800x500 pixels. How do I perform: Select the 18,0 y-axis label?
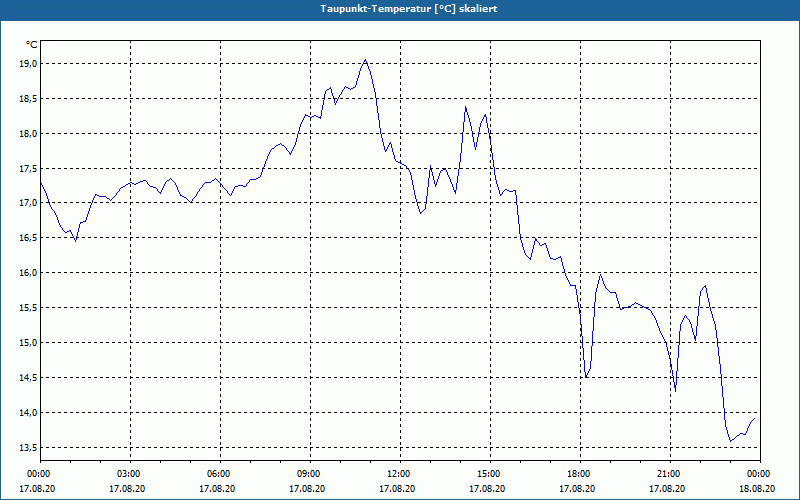[29, 134]
